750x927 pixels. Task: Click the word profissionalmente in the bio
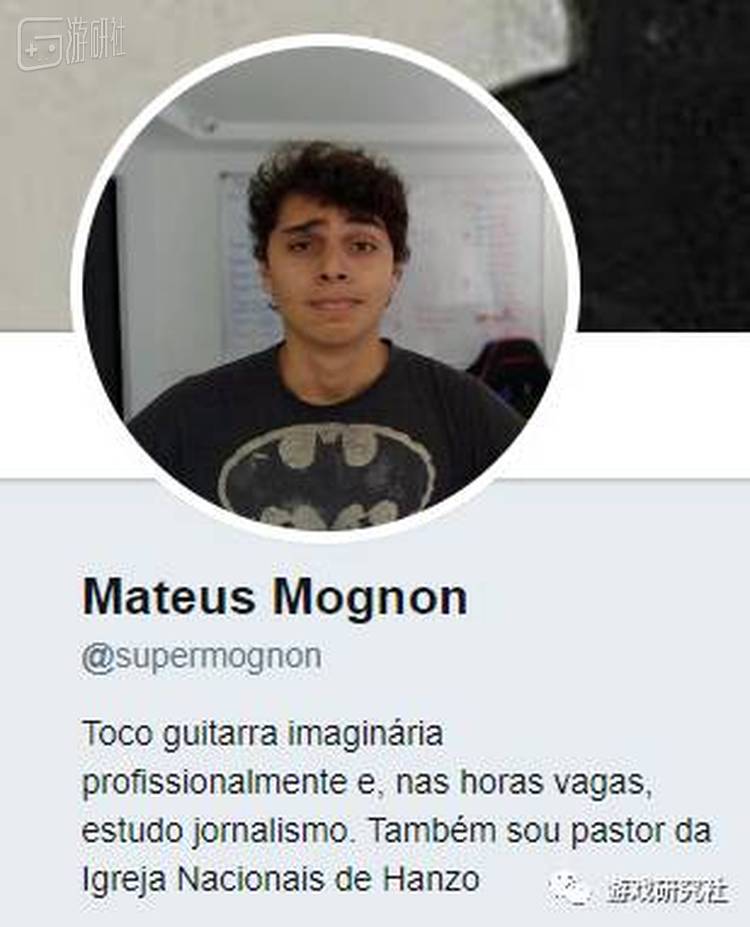coord(214,784)
